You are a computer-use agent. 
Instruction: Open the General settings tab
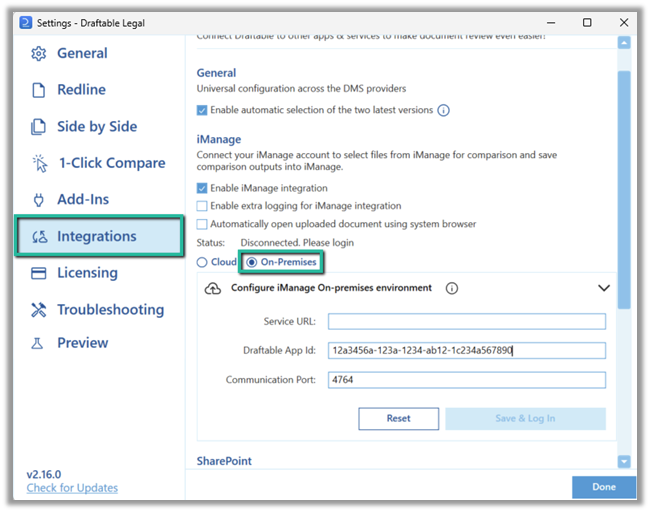tap(82, 53)
